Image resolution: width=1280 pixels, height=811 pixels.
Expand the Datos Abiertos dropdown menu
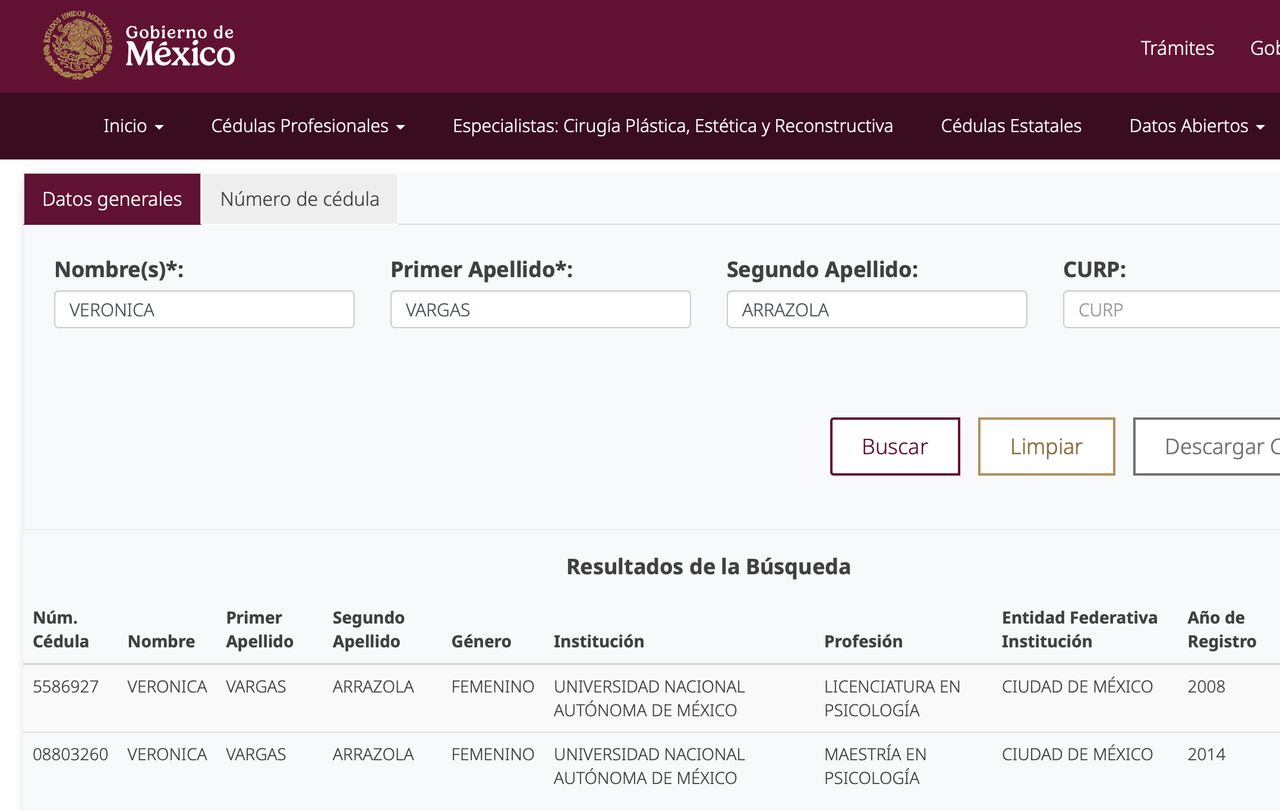point(1197,126)
